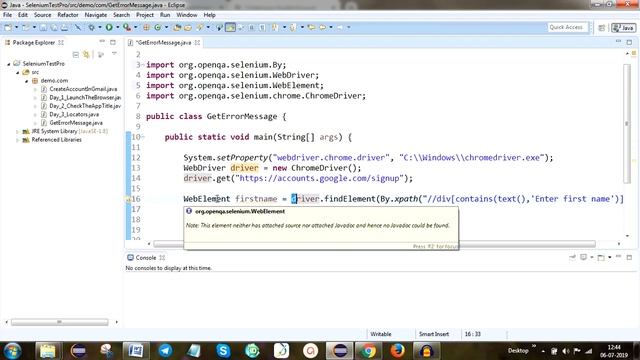Maximize the editor area
This screenshot has height=360, width=640.
629,42
